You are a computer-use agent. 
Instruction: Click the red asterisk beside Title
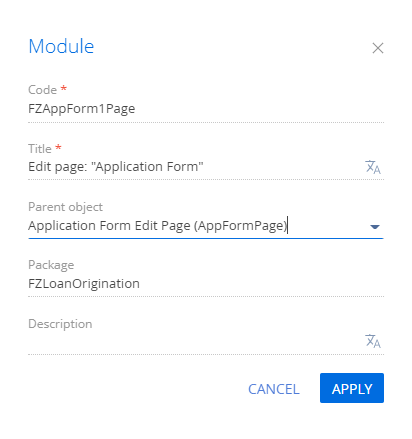click(x=58, y=147)
